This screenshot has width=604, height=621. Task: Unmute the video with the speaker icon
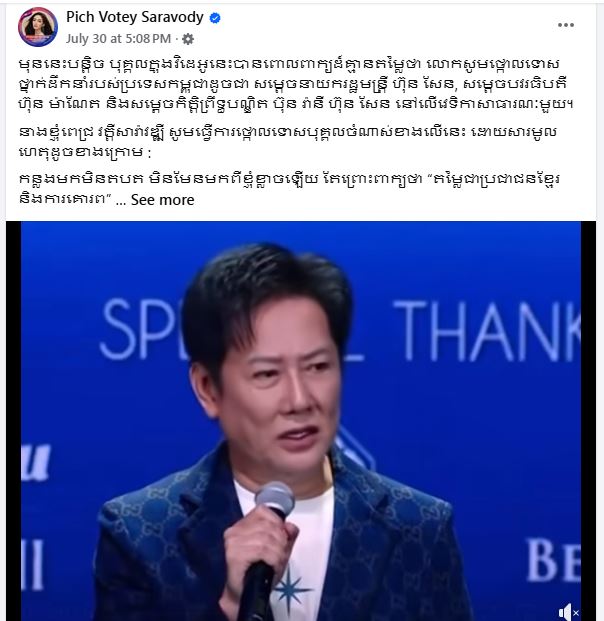(x=569, y=612)
